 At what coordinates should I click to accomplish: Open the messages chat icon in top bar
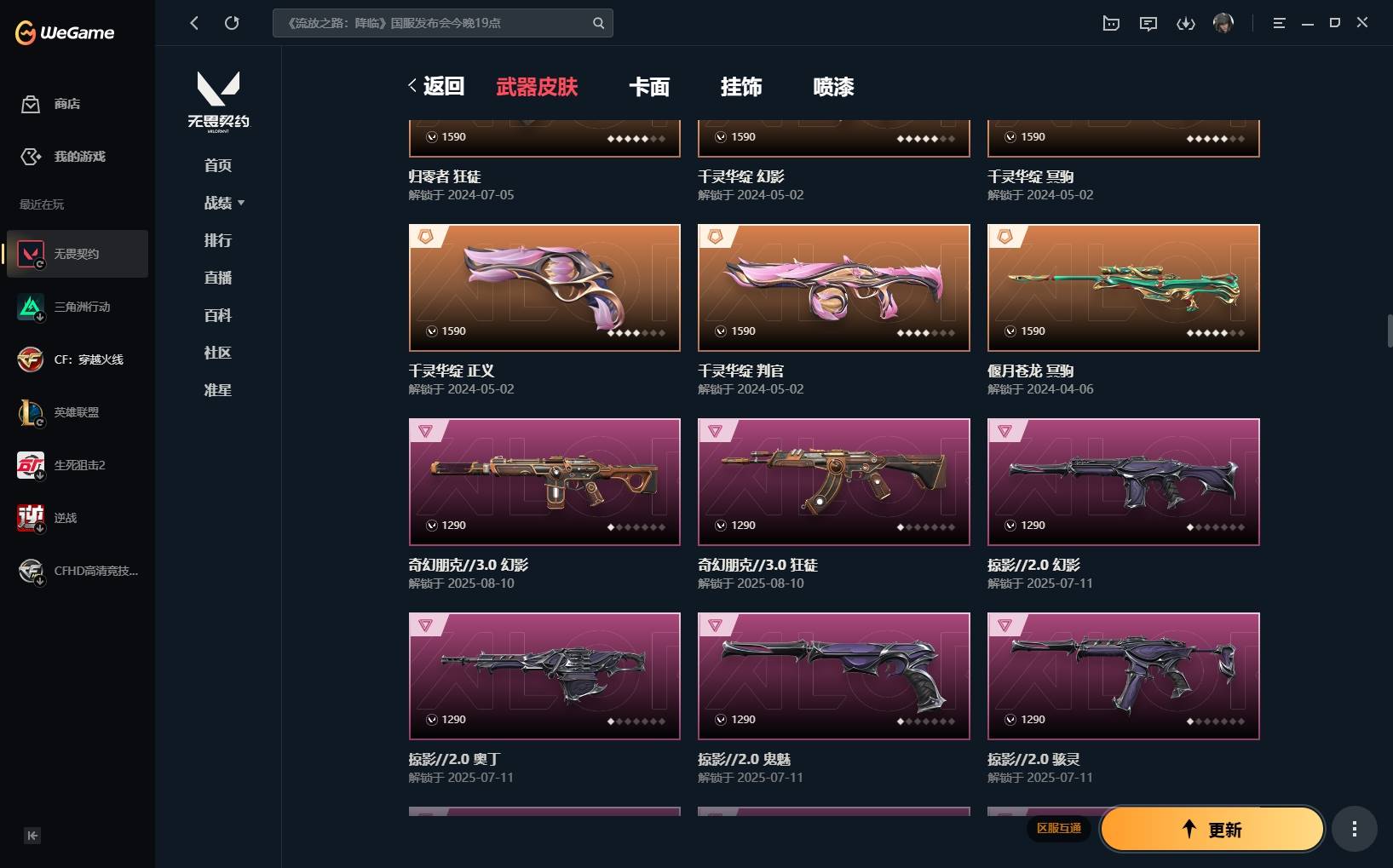click(1148, 23)
